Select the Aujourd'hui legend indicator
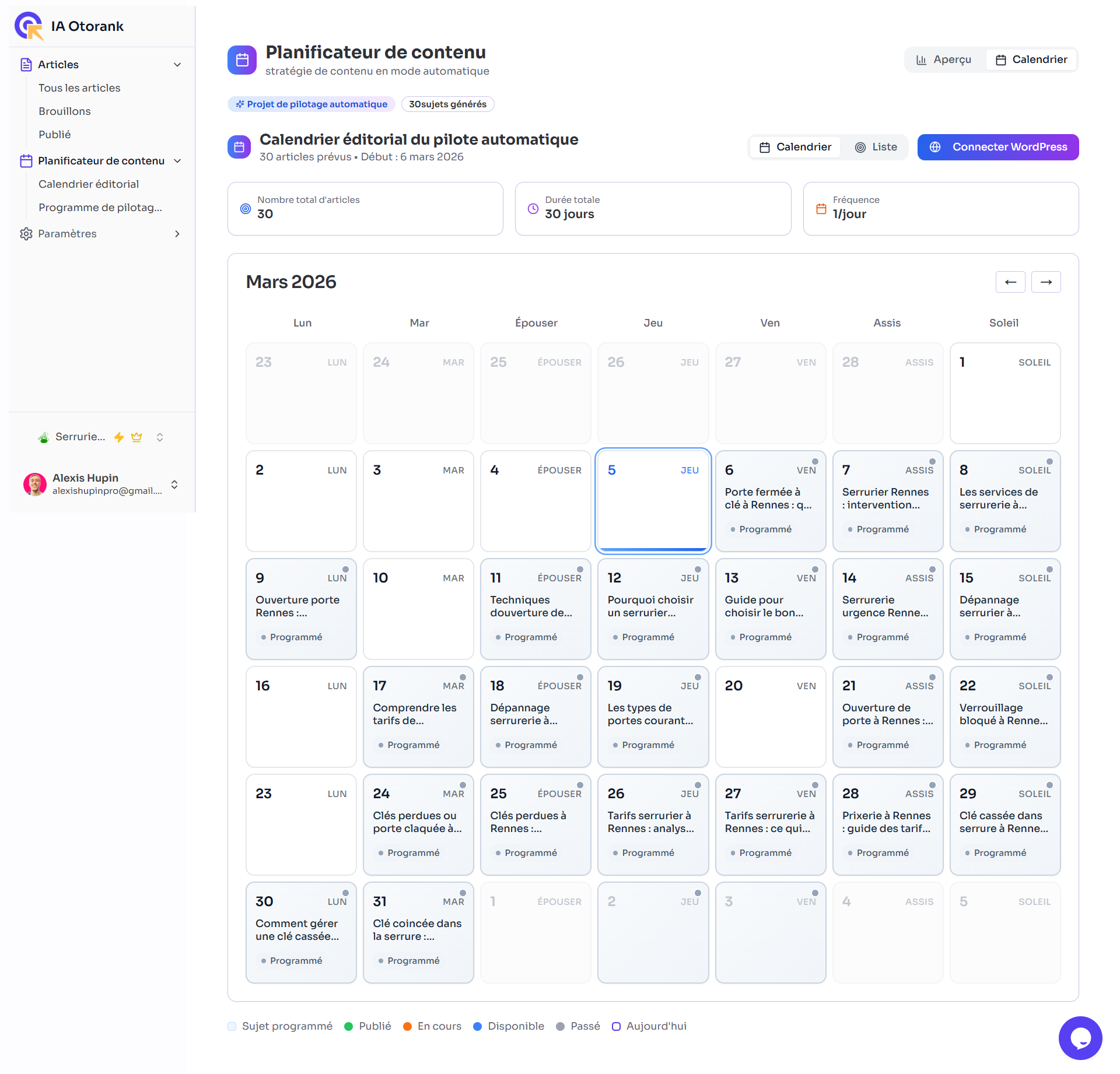The width and height of the screenshot is (1120, 1074). coord(618,1026)
